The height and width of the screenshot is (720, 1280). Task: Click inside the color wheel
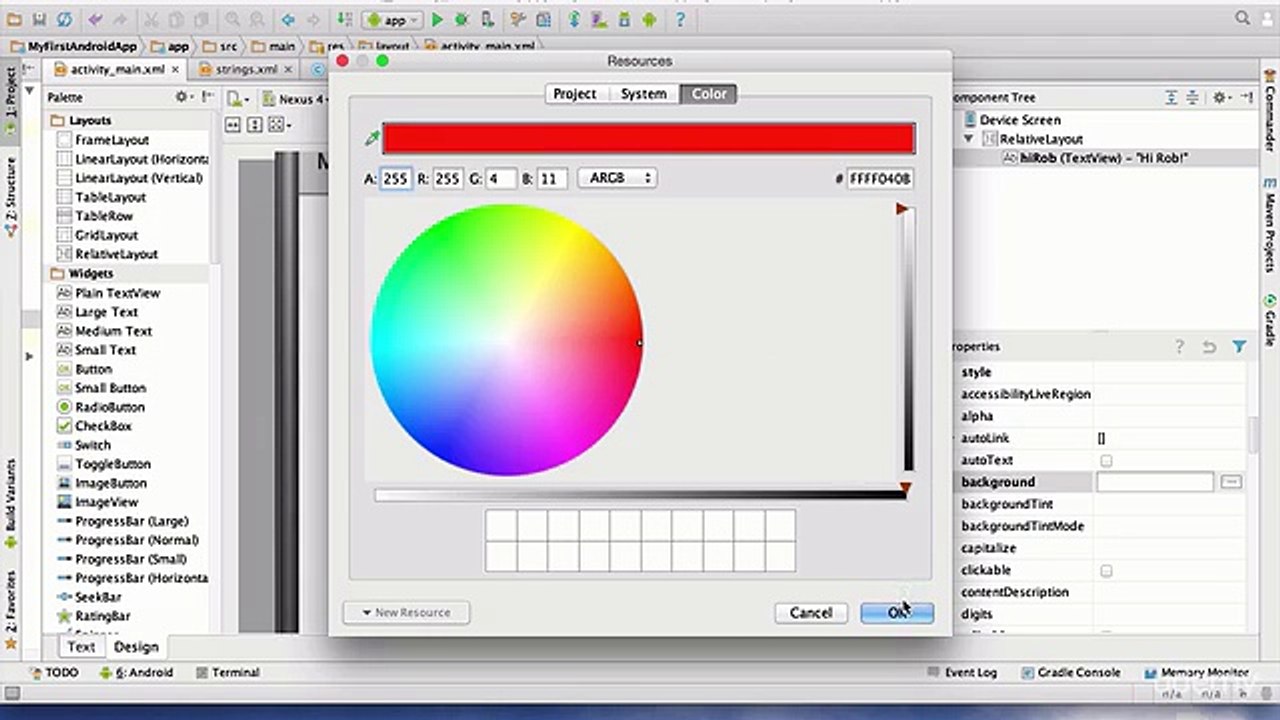click(506, 340)
